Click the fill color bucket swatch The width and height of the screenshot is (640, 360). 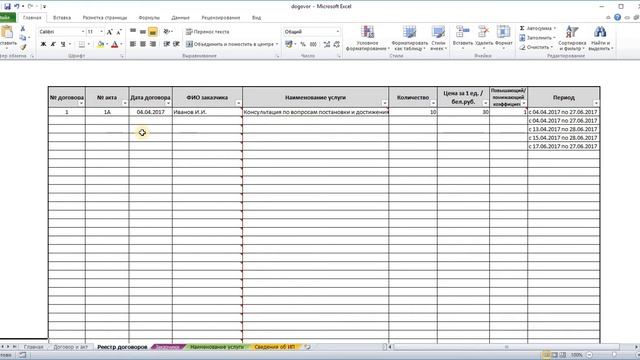tap(100, 44)
